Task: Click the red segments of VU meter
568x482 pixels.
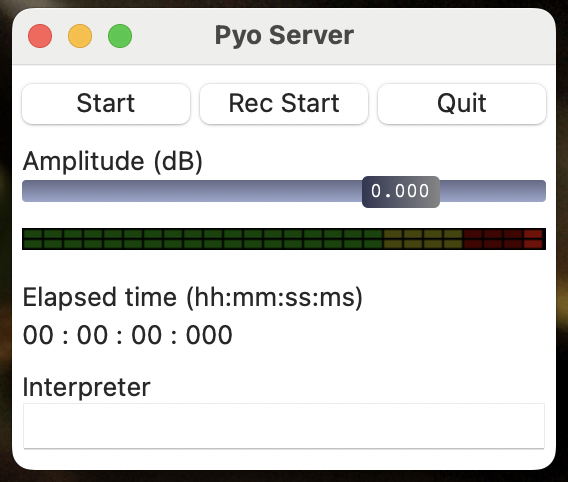Action: tap(504, 239)
